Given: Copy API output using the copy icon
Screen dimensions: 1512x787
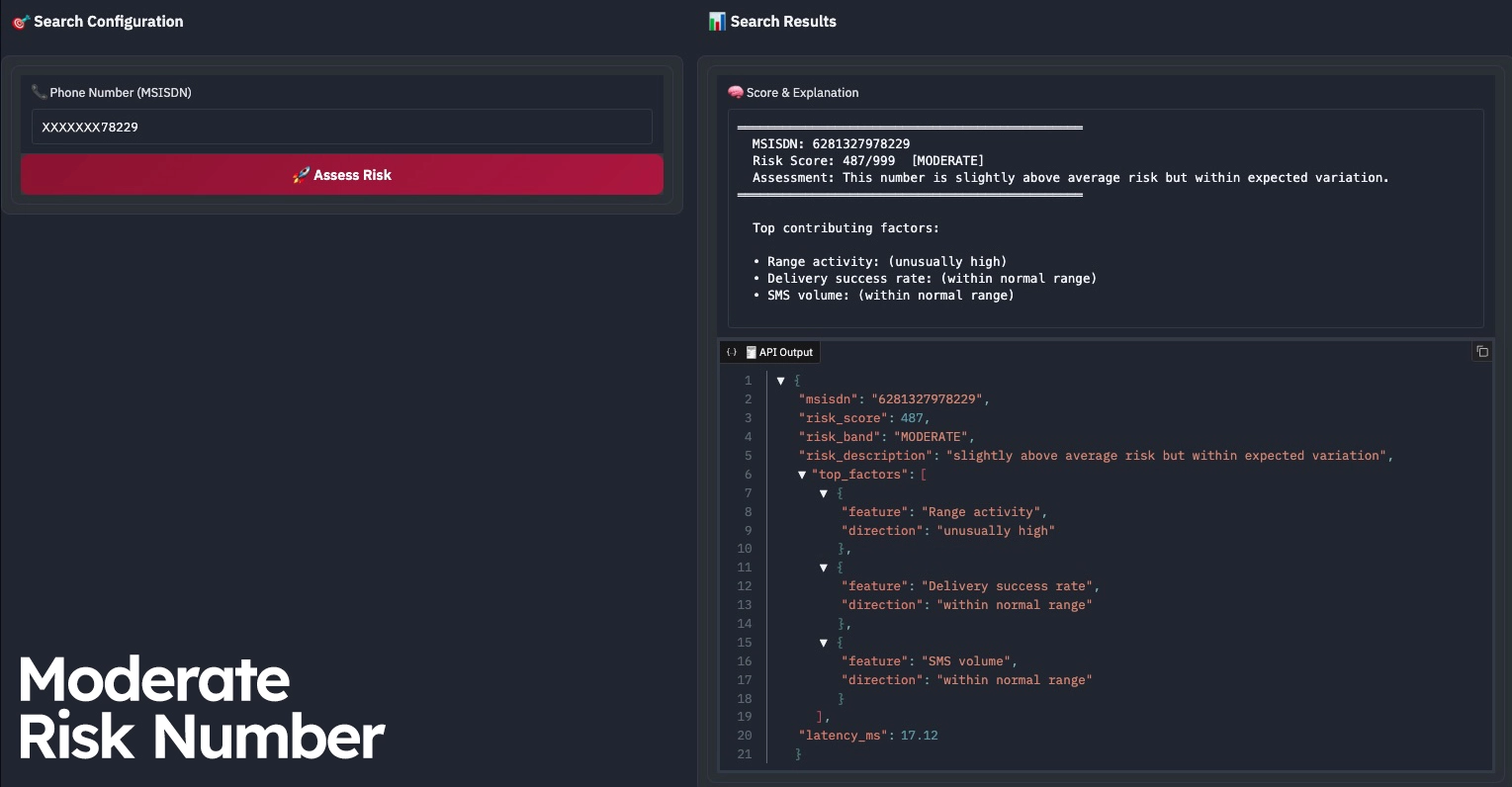Looking at the screenshot, I should [x=1481, y=352].
